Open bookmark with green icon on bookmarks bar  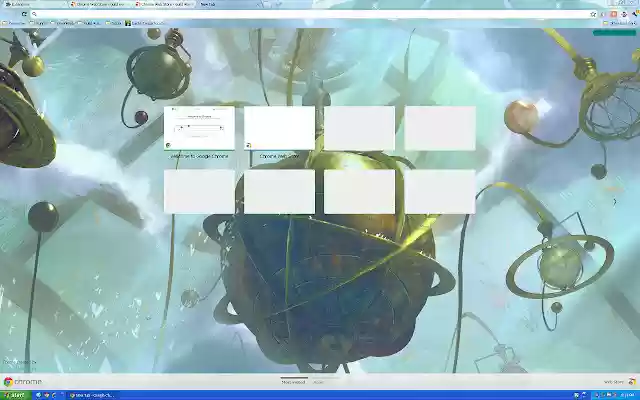click(x=145, y=23)
